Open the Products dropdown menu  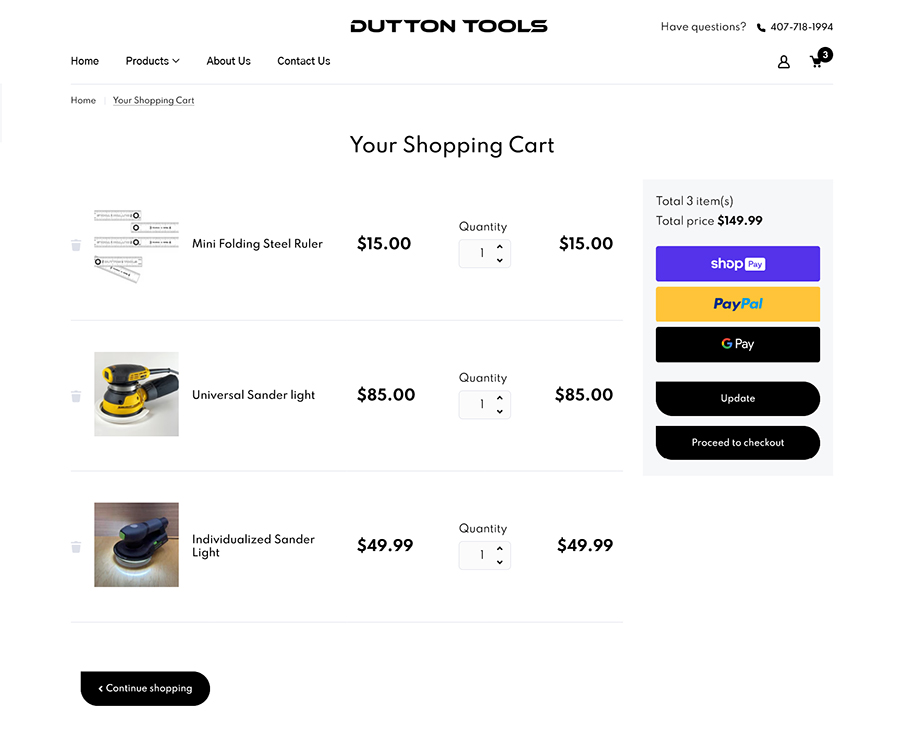151,61
